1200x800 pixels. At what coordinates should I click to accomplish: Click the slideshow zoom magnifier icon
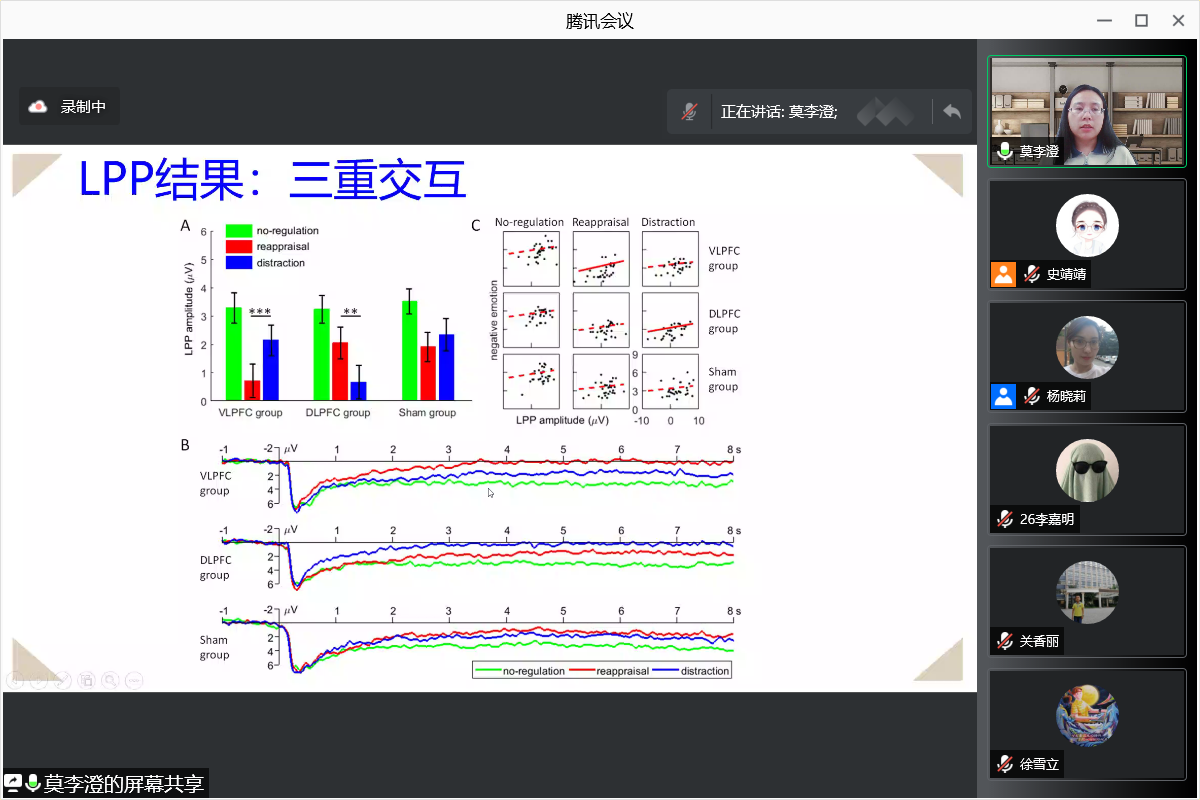[110, 681]
